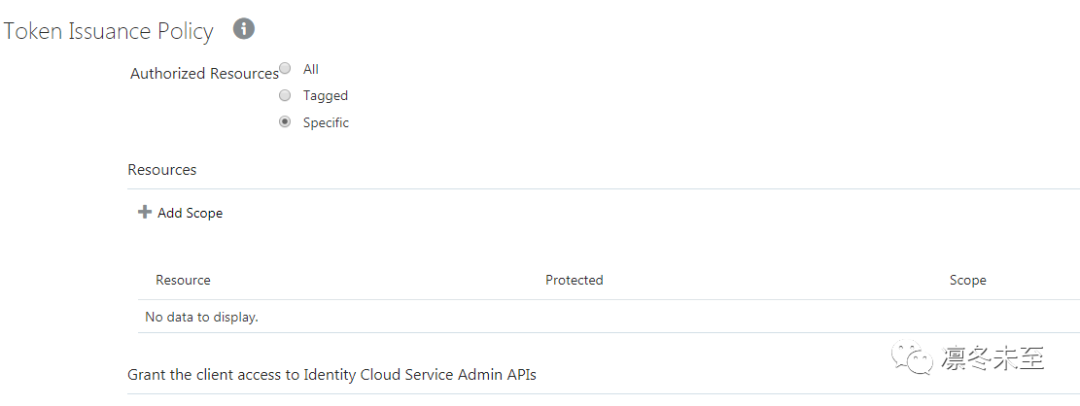Click the Protected column header
The image size is (1080, 406).
click(x=574, y=280)
